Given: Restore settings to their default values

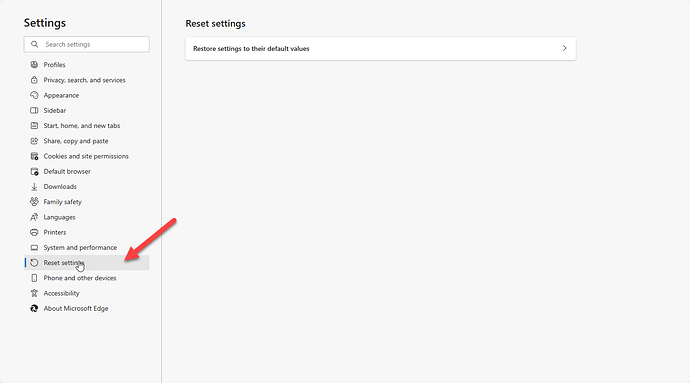Looking at the screenshot, I should 381,48.
